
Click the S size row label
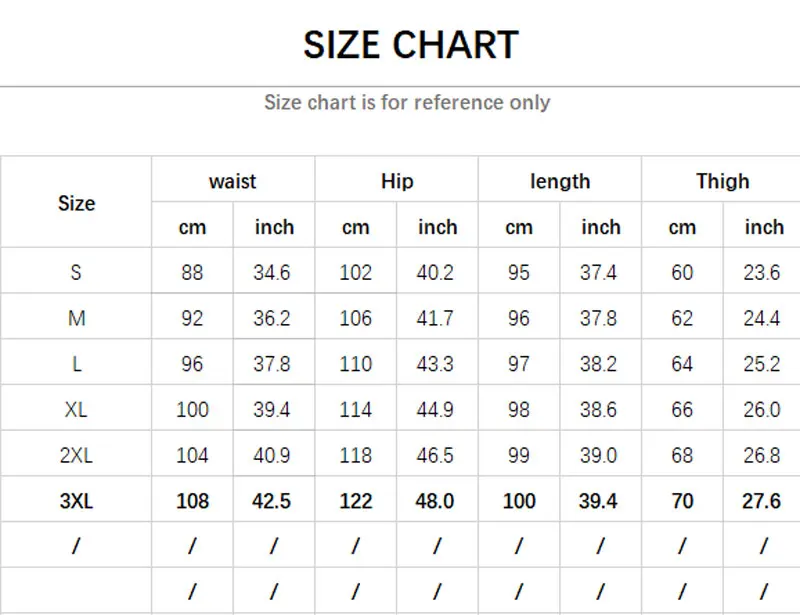click(77, 271)
